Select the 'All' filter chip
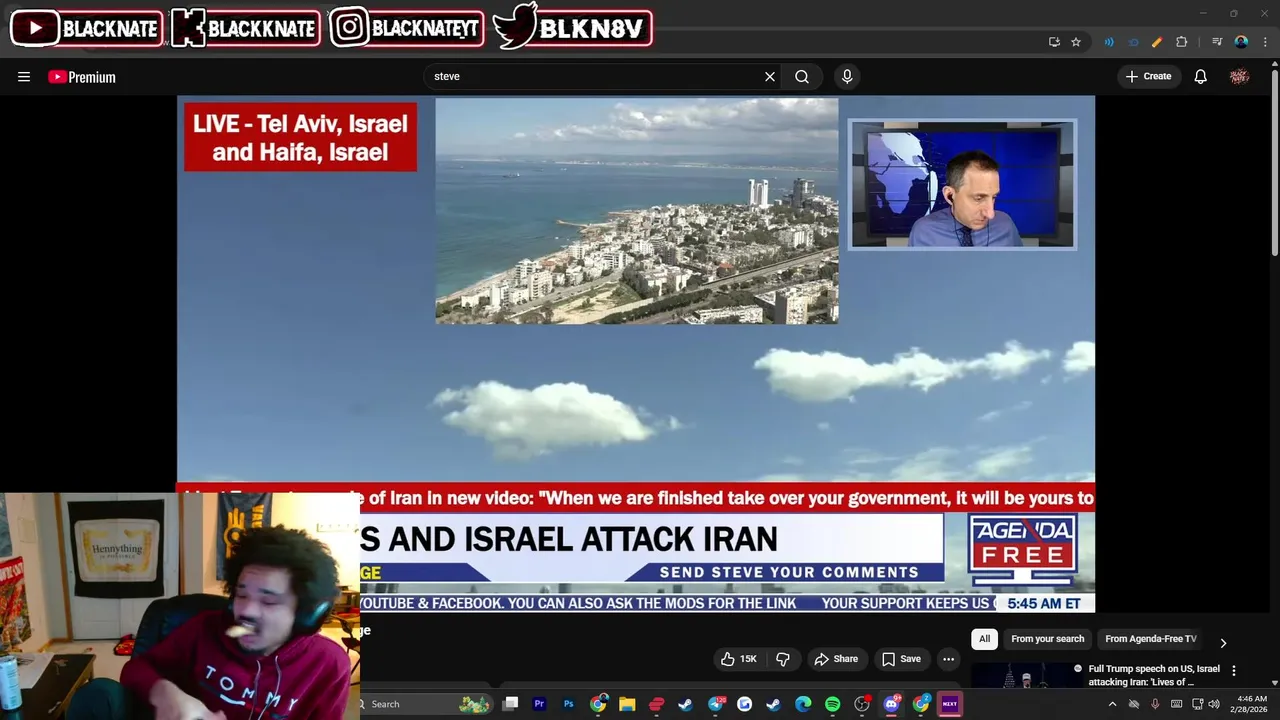1280x720 pixels. tap(985, 639)
